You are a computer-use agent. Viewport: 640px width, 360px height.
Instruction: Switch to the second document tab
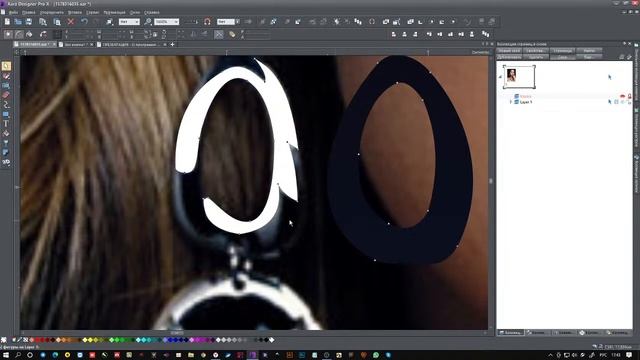click(x=76, y=44)
